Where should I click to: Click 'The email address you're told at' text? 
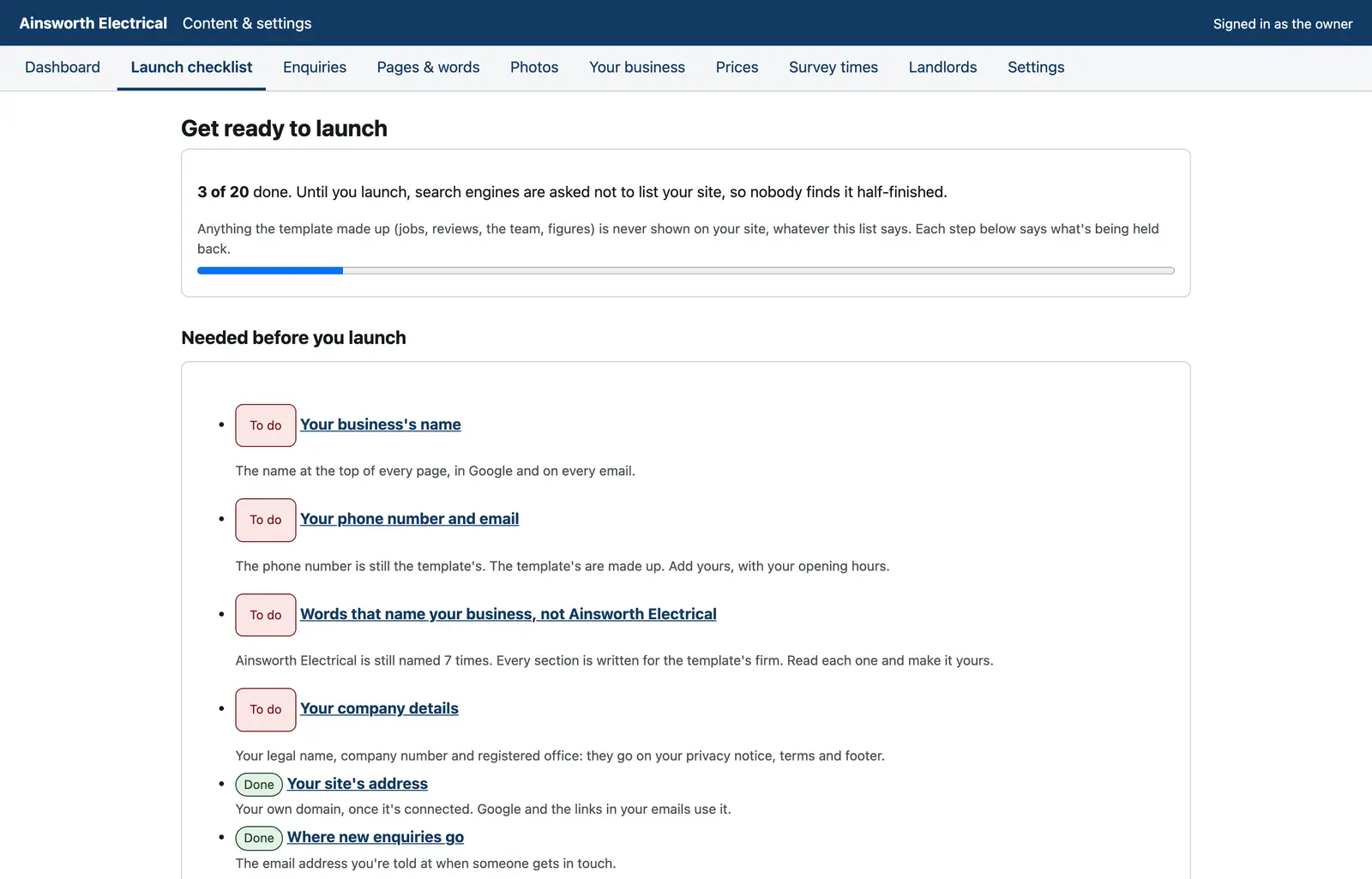pos(426,864)
